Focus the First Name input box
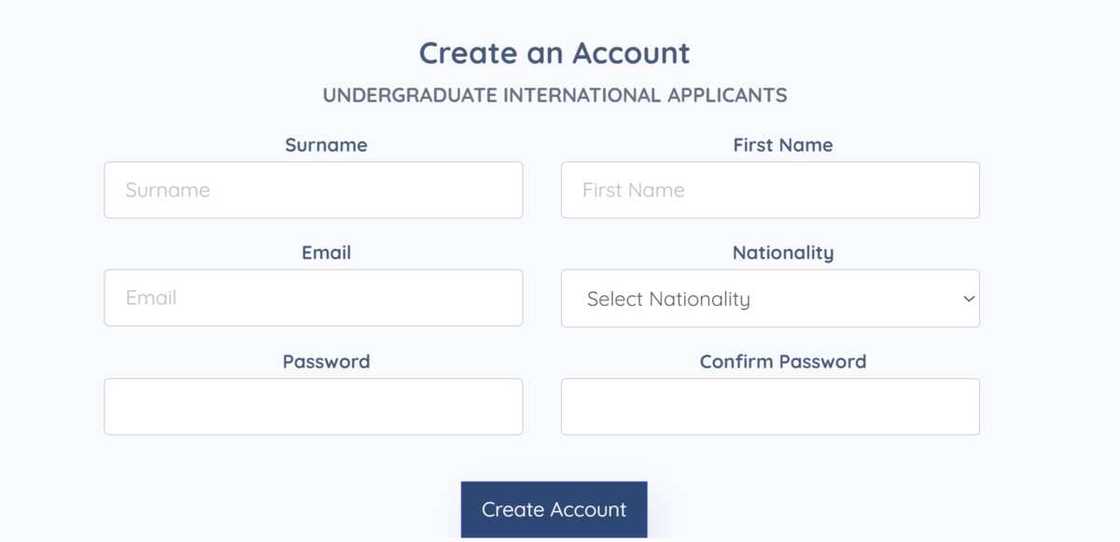Image resolution: width=1120 pixels, height=542 pixels. 770,190
